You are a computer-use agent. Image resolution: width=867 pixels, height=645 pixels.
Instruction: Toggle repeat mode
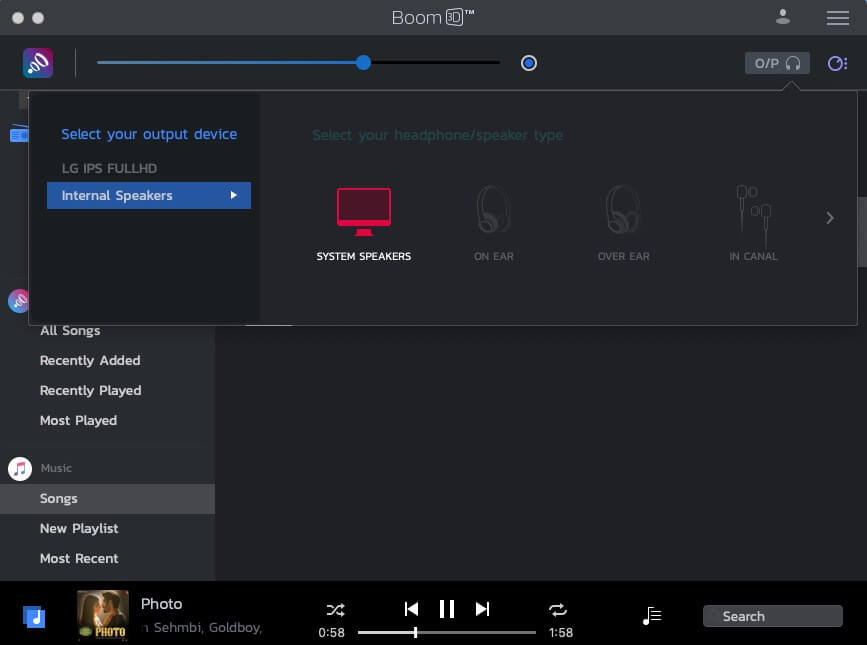557,610
